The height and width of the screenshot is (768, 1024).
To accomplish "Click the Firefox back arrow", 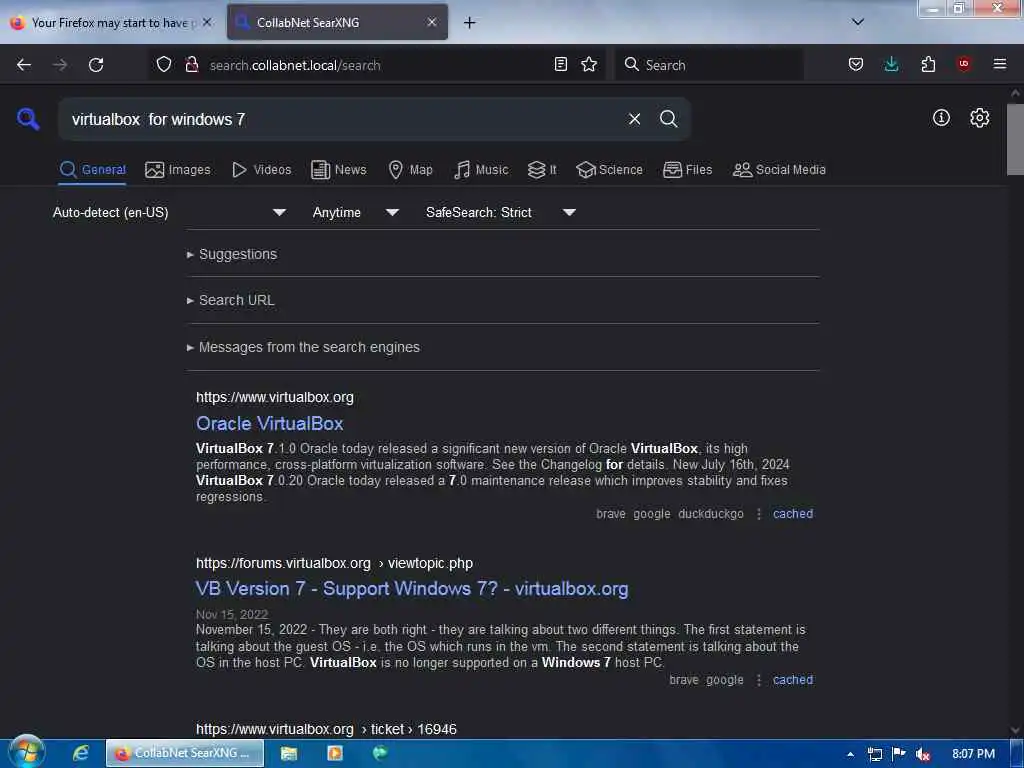I will click(x=24, y=65).
